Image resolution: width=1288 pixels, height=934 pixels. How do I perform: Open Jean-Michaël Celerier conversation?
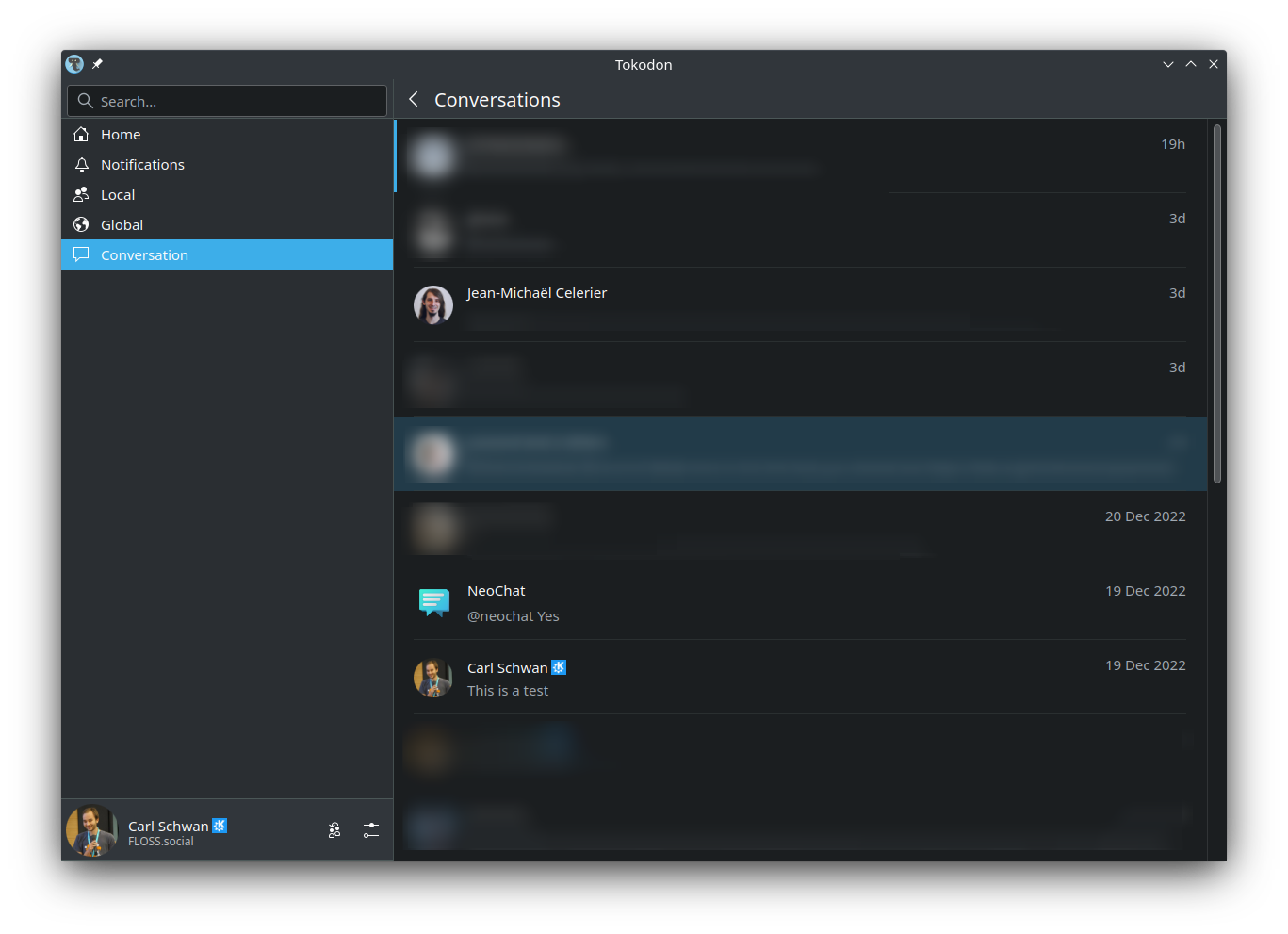(800, 305)
